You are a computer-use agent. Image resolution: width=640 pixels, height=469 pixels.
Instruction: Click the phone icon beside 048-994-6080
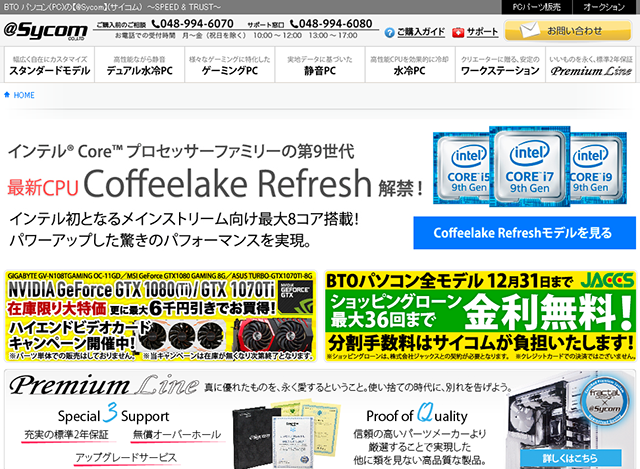[x=294, y=24]
